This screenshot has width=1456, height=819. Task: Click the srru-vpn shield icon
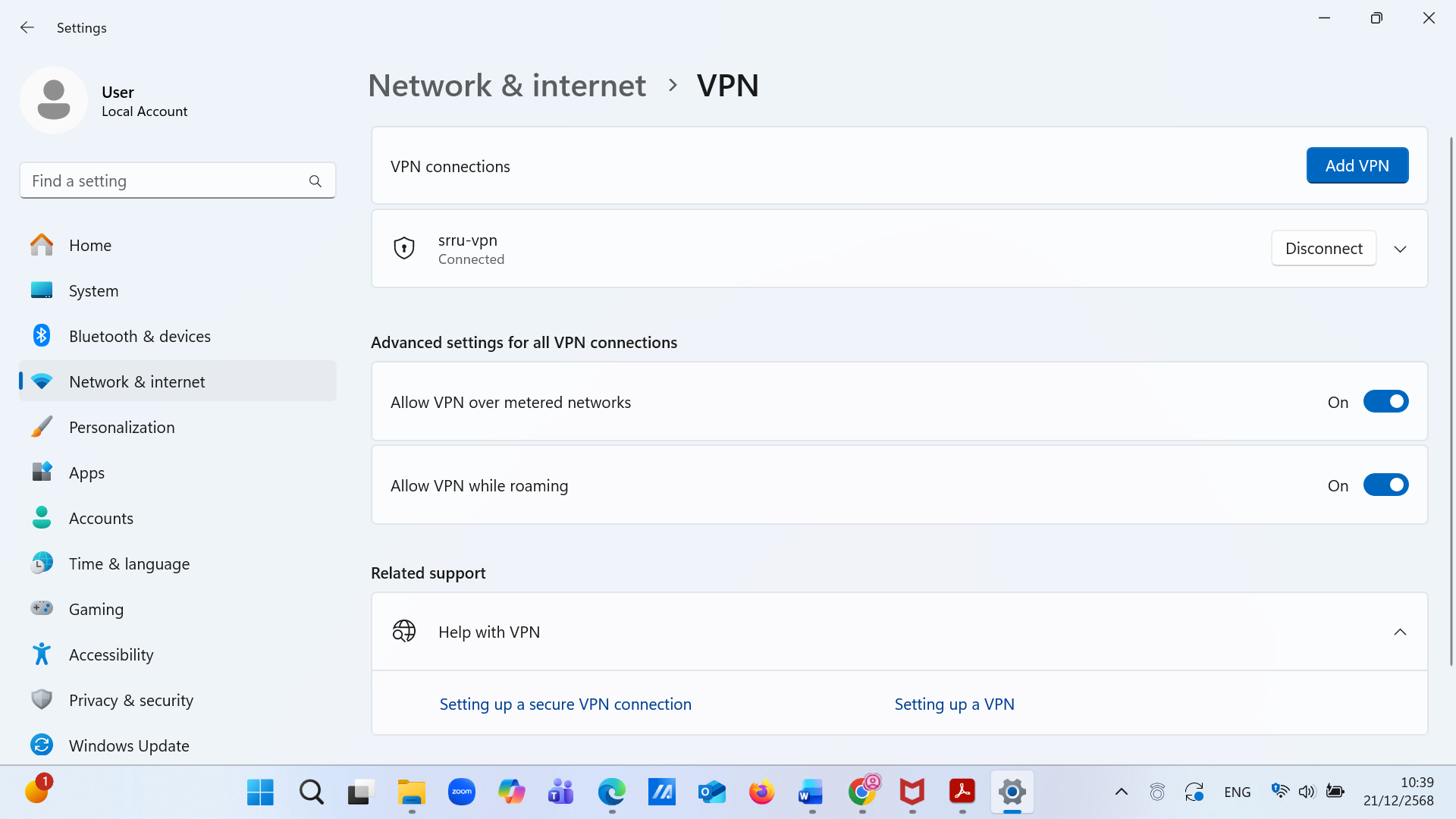[x=404, y=248]
